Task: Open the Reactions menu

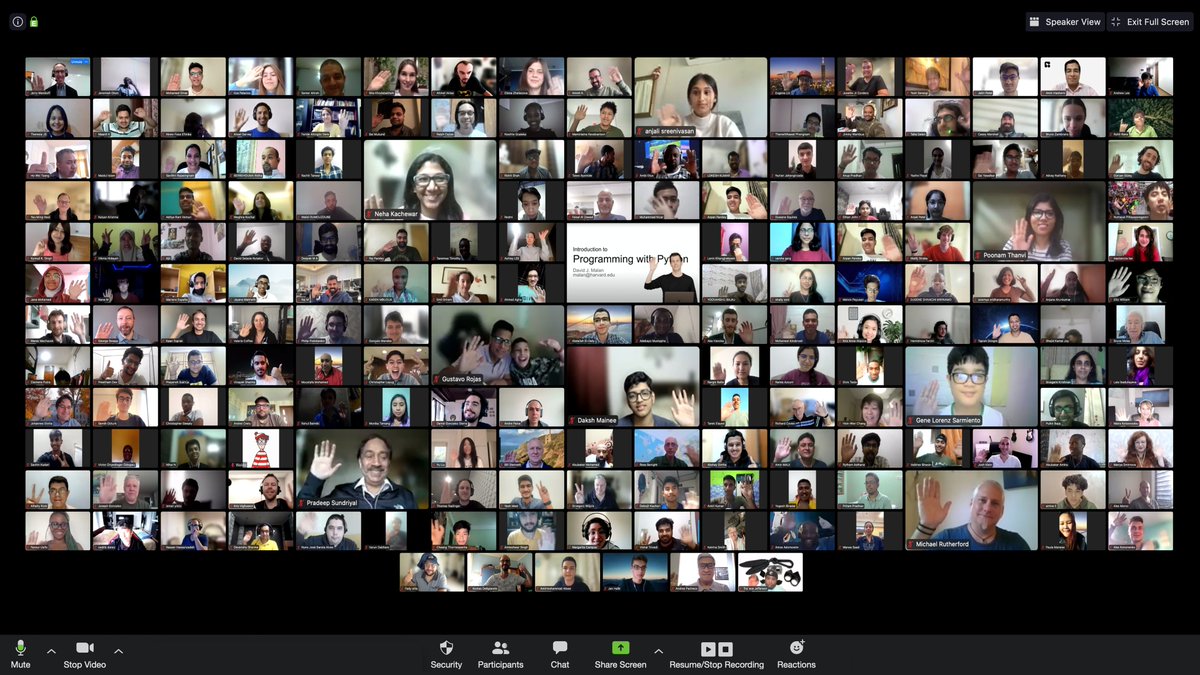Action: point(796,654)
